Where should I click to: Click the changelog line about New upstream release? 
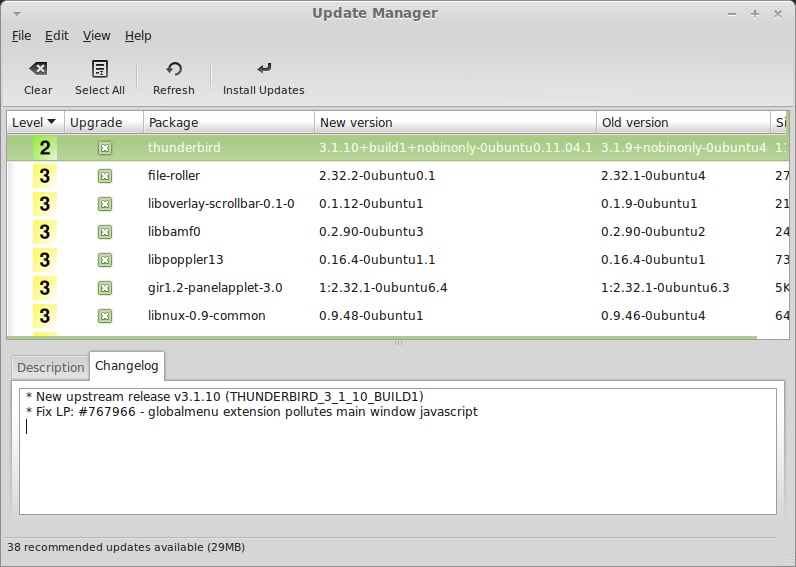[224, 396]
